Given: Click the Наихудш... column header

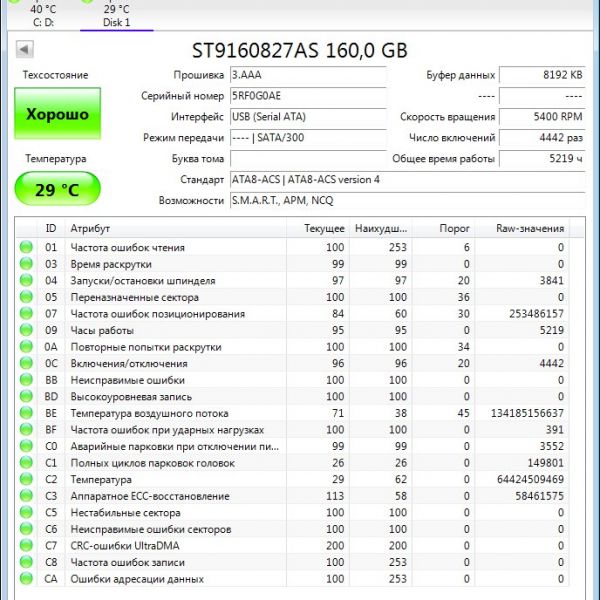Looking at the screenshot, I should 381,228.
